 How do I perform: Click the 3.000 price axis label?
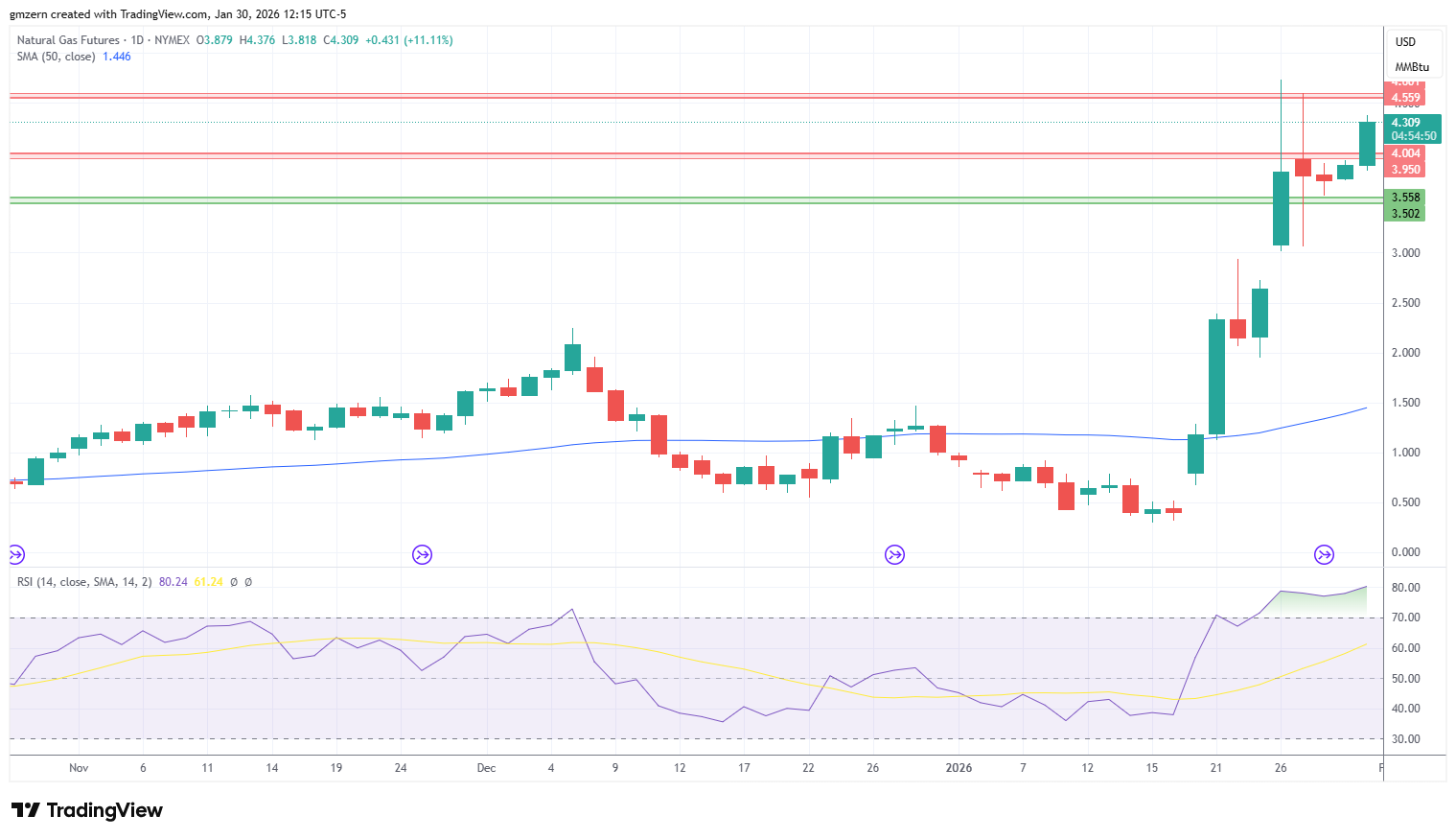click(x=1406, y=253)
